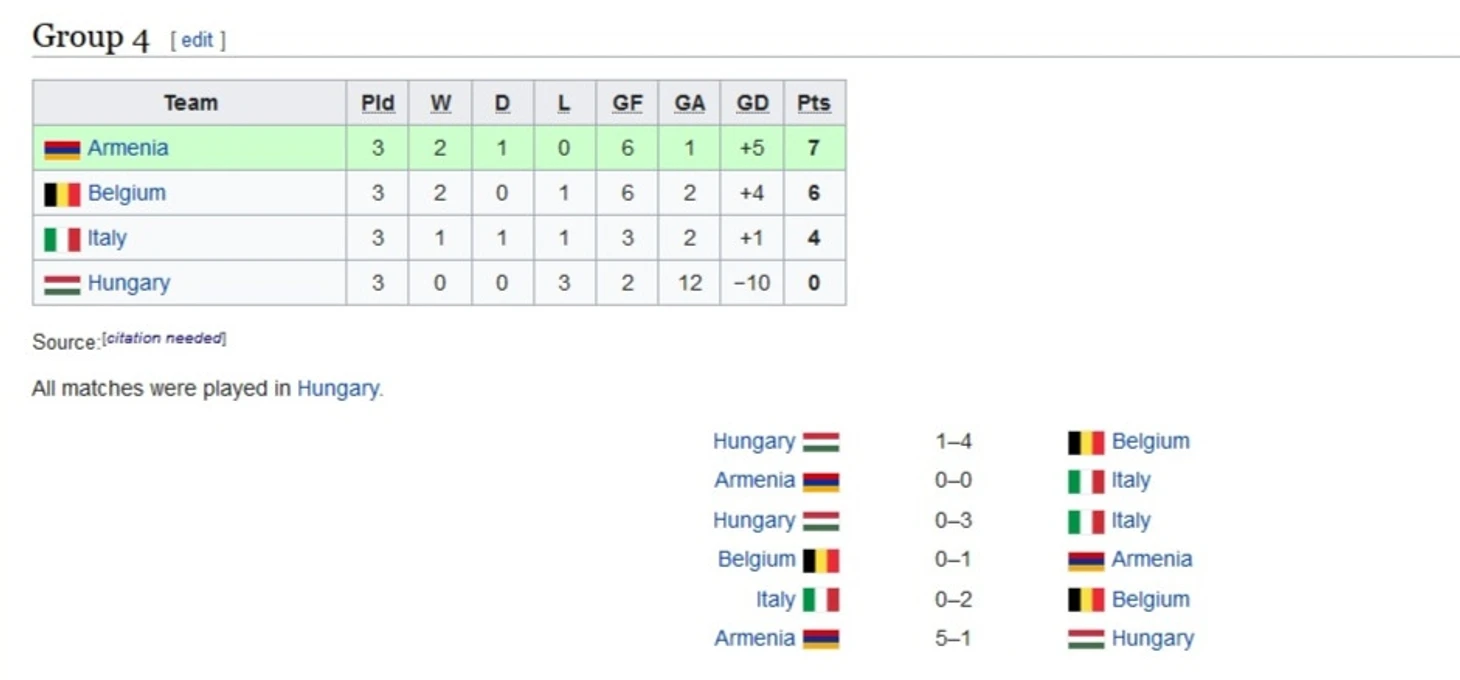The image size is (1460, 680).
Task: Open Italy link in Hungary 0–3 Italy match
Action: (x=1131, y=520)
